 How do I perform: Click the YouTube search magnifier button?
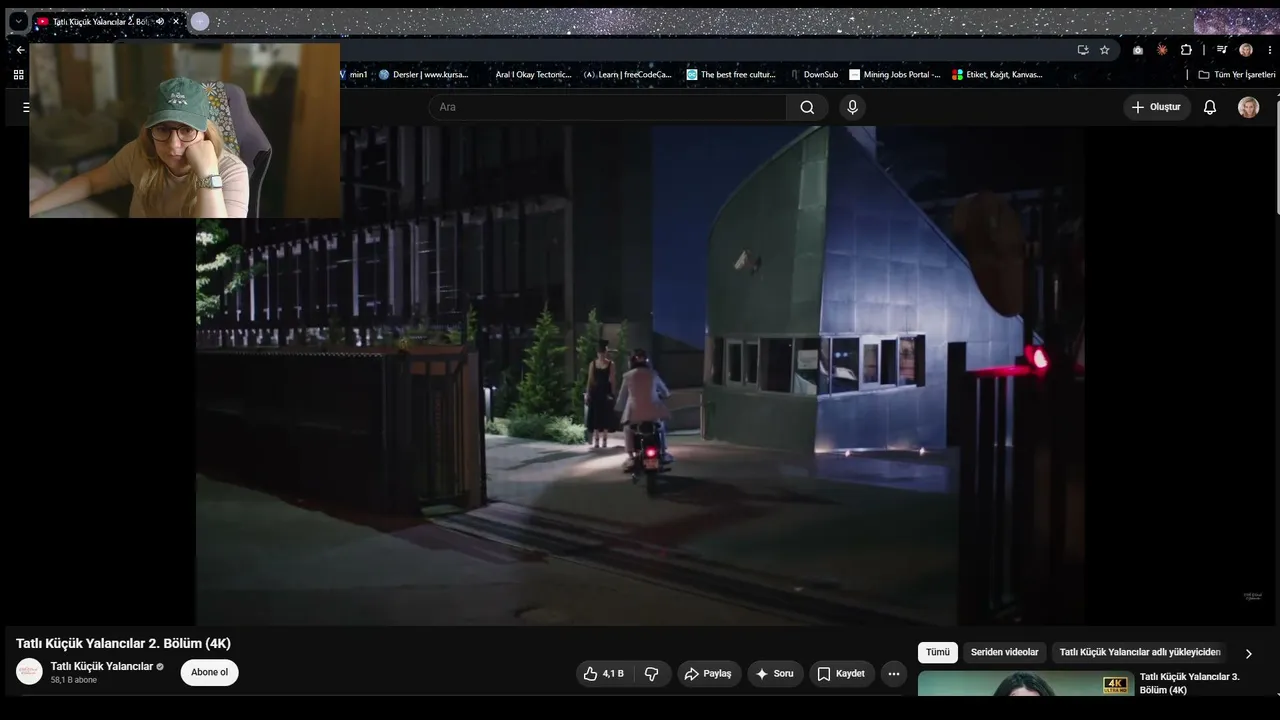(x=807, y=107)
